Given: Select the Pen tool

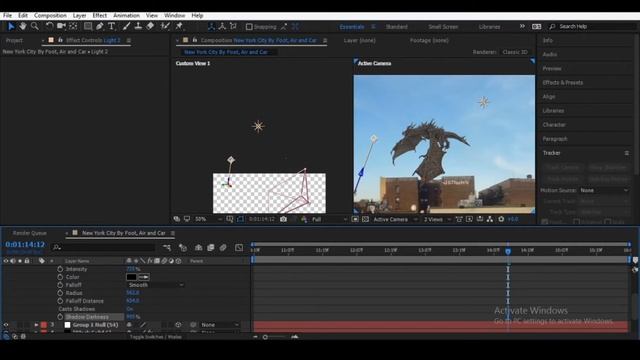Looking at the screenshot, I should tap(100, 27).
